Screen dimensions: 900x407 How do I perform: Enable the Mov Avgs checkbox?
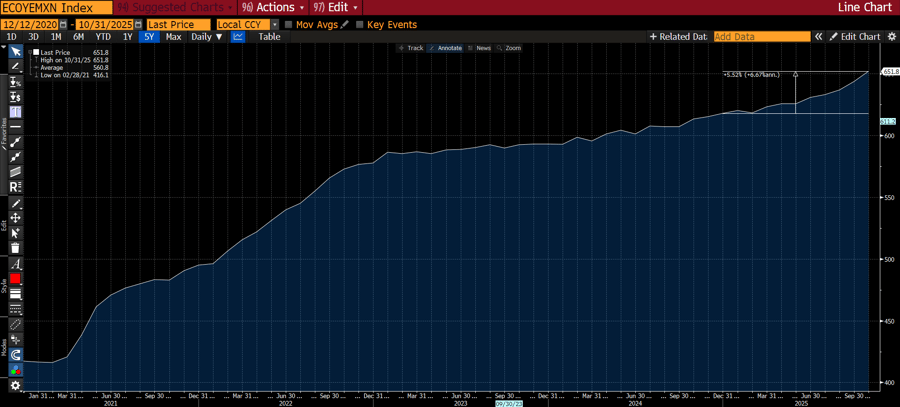pyautogui.click(x=289, y=23)
